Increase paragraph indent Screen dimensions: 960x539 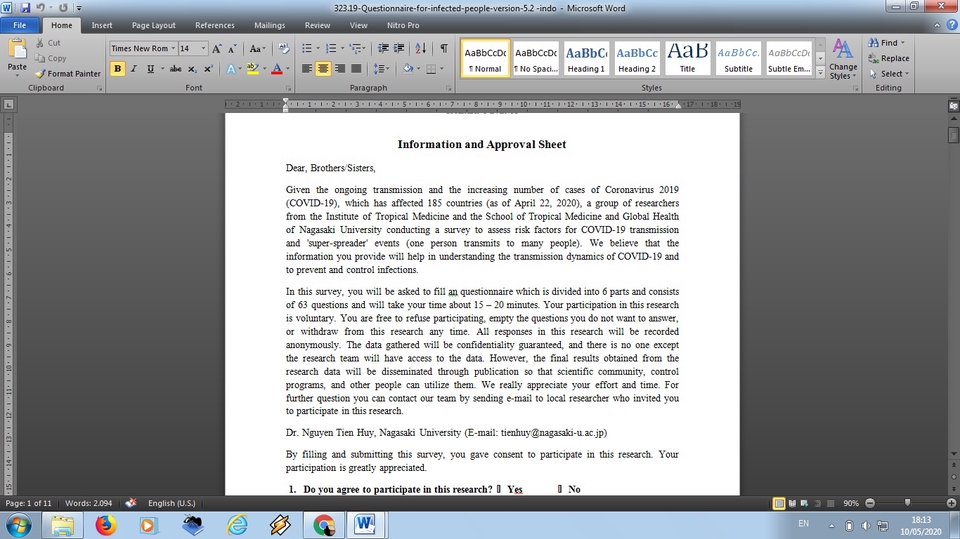point(399,48)
